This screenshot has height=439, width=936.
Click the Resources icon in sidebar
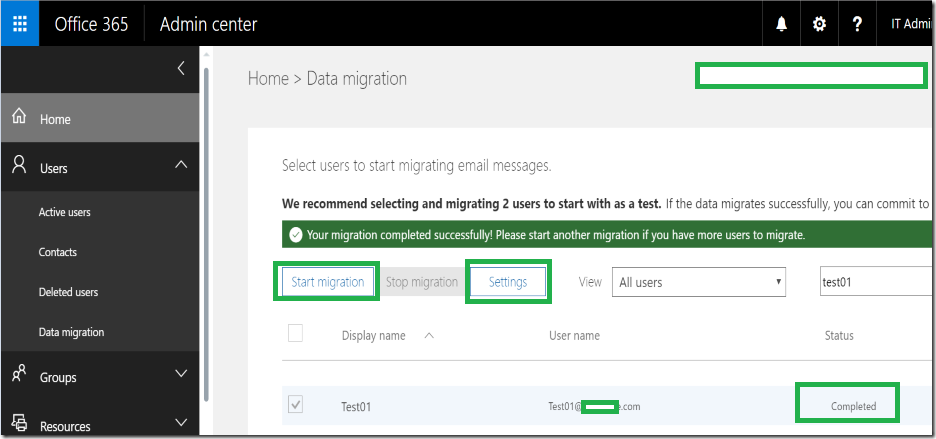click(20, 423)
